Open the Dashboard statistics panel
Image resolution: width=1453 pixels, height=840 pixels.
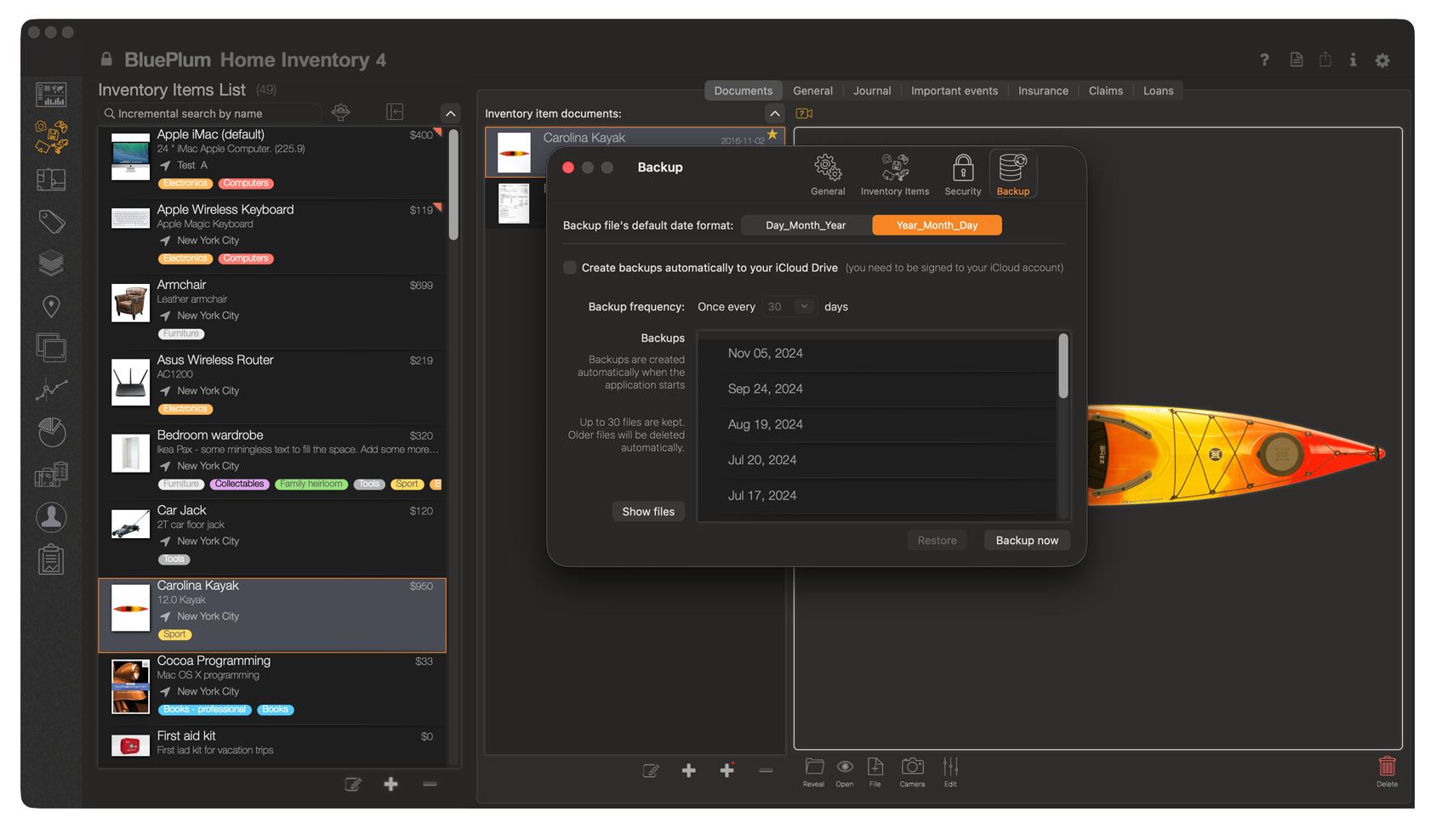(50, 94)
